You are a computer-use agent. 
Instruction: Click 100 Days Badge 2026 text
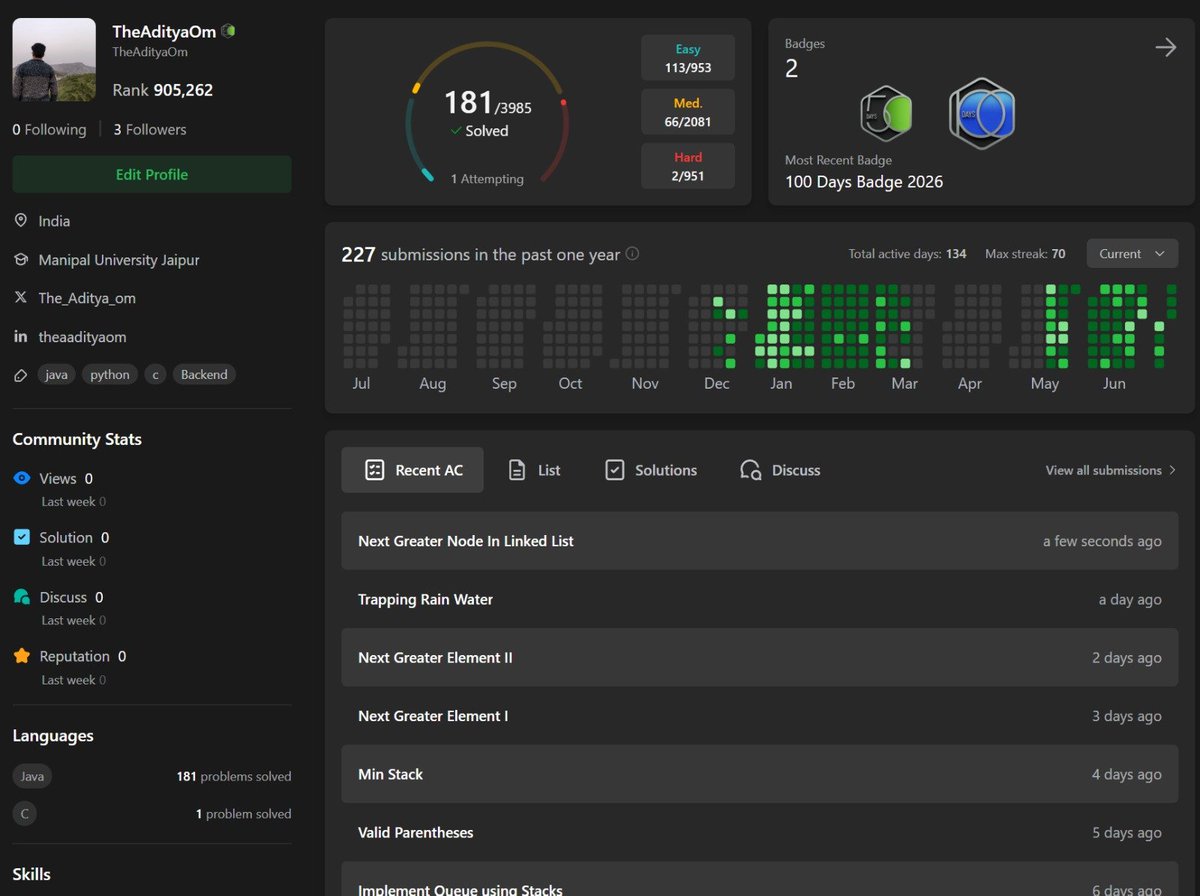pos(864,182)
